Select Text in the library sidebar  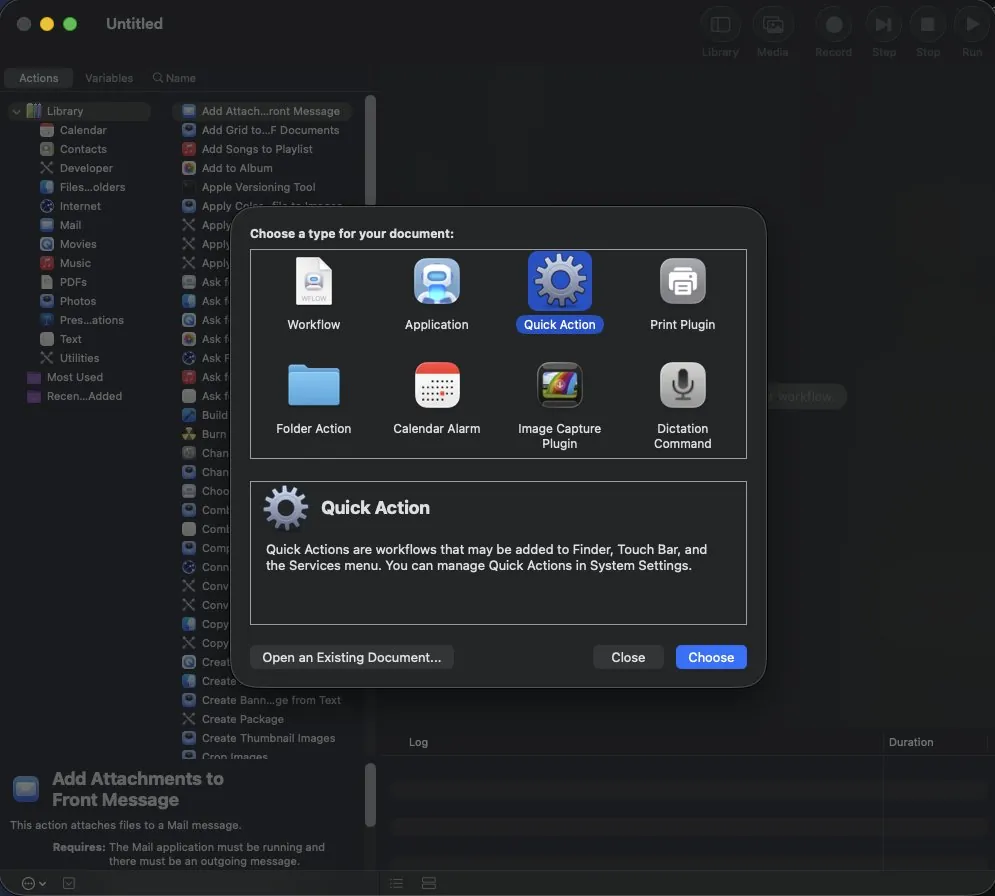(x=70, y=339)
